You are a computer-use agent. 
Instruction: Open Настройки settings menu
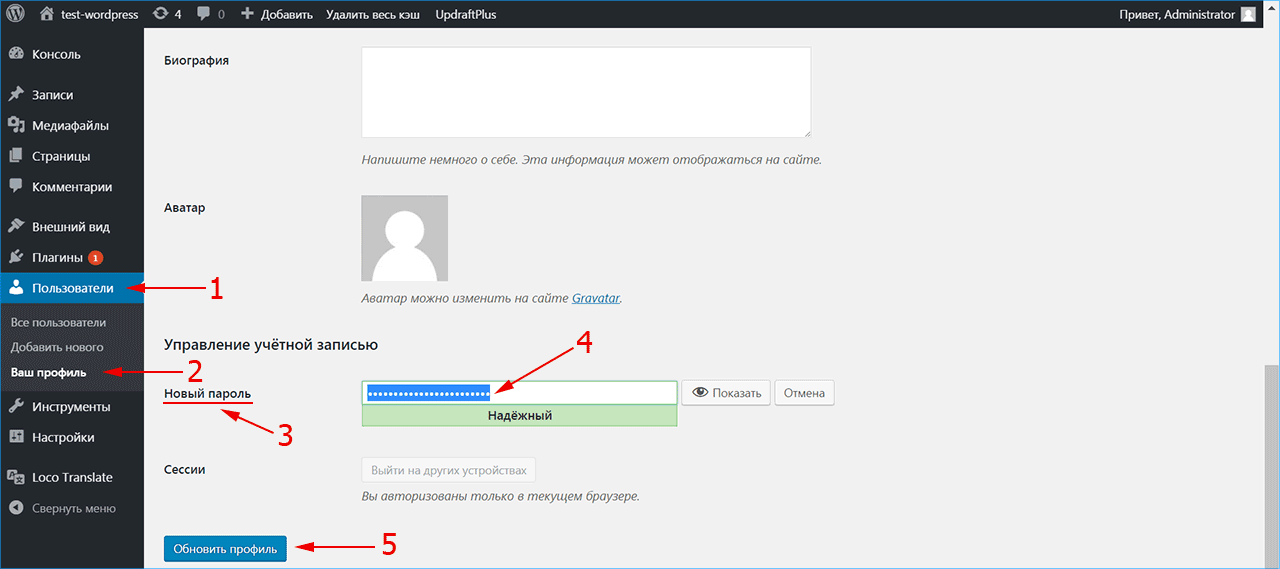click(x=63, y=437)
